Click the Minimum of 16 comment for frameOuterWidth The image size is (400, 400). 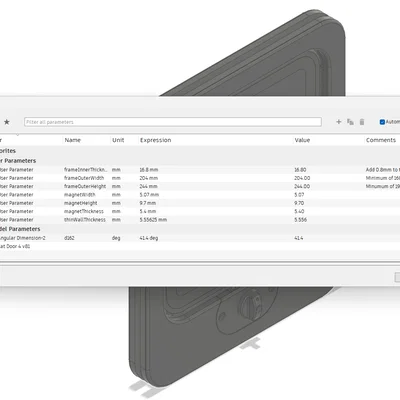(x=383, y=178)
